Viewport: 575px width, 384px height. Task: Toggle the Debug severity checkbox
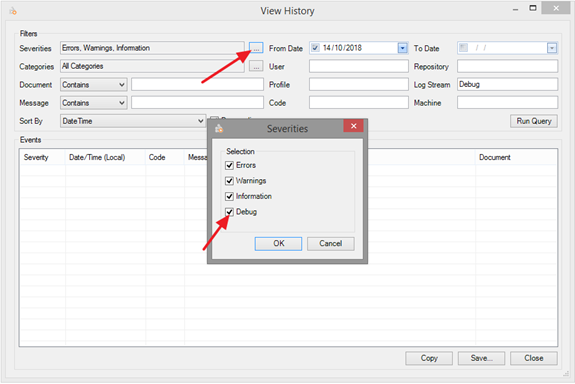click(x=230, y=212)
